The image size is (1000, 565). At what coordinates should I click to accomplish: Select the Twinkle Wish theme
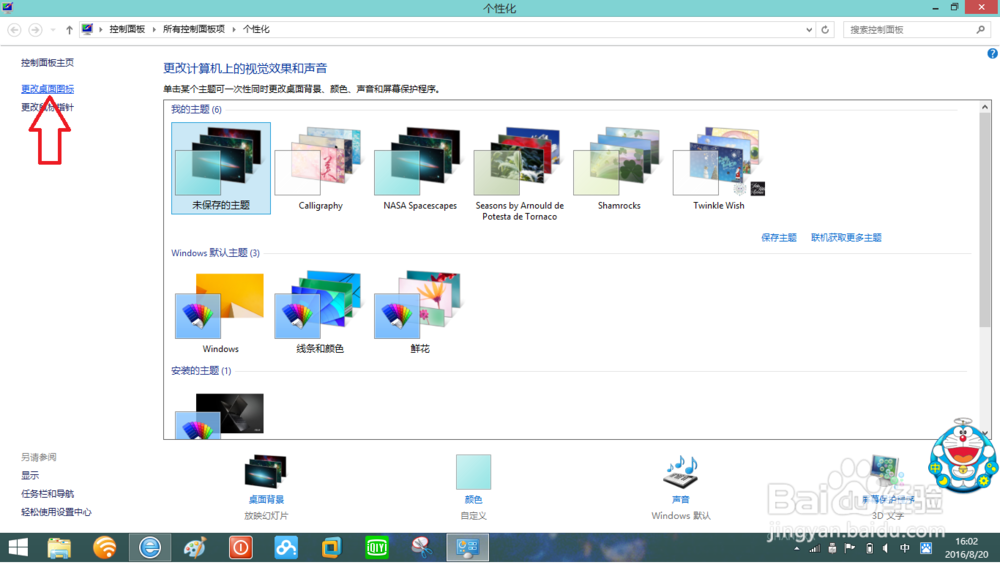click(x=718, y=168)
